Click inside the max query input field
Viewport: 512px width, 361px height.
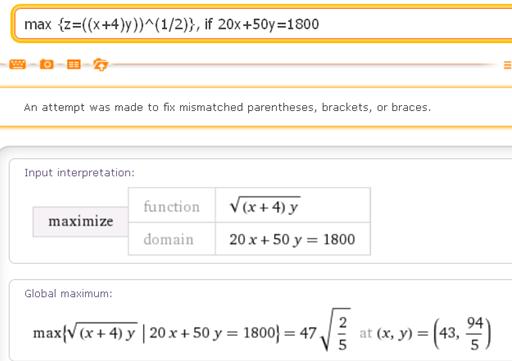tap(263, 24)
